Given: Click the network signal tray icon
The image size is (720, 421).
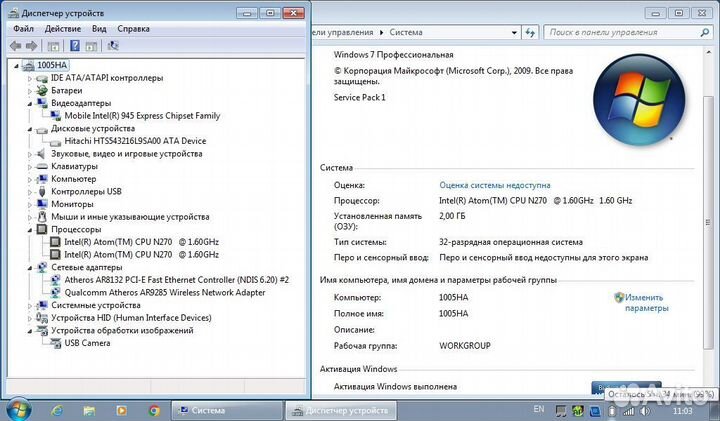Looking at the screenshot, I should coord(628,411).
